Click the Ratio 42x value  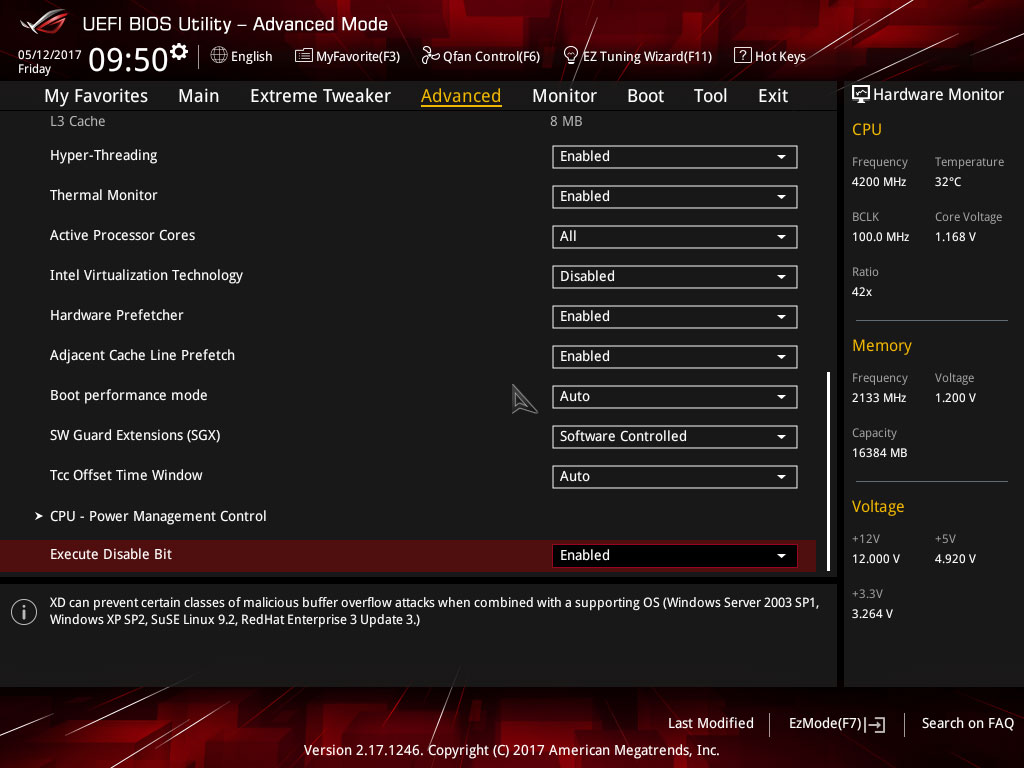[862, 292]
